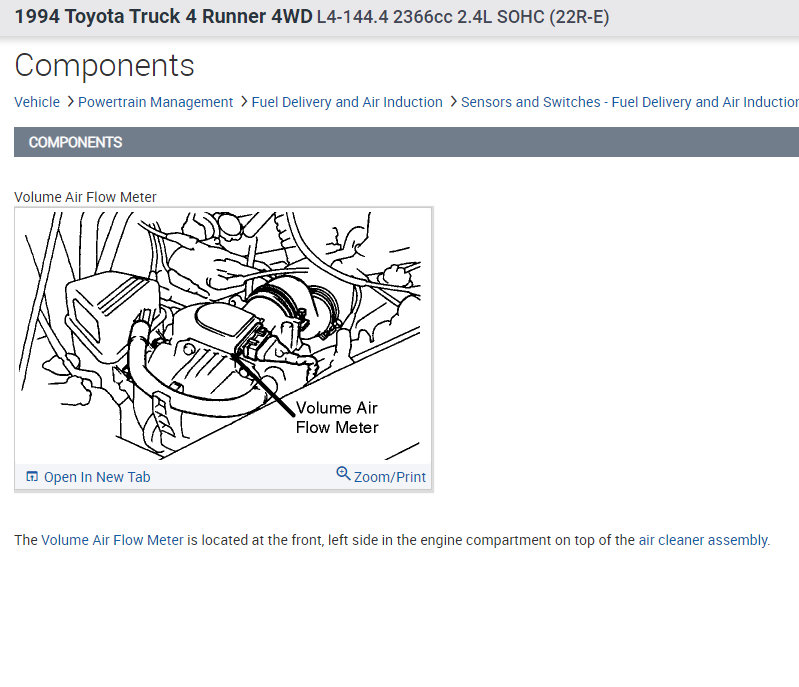Select the Zoom/Print link text
Viewport: 799px width, 687px height.
pos(390,477)
